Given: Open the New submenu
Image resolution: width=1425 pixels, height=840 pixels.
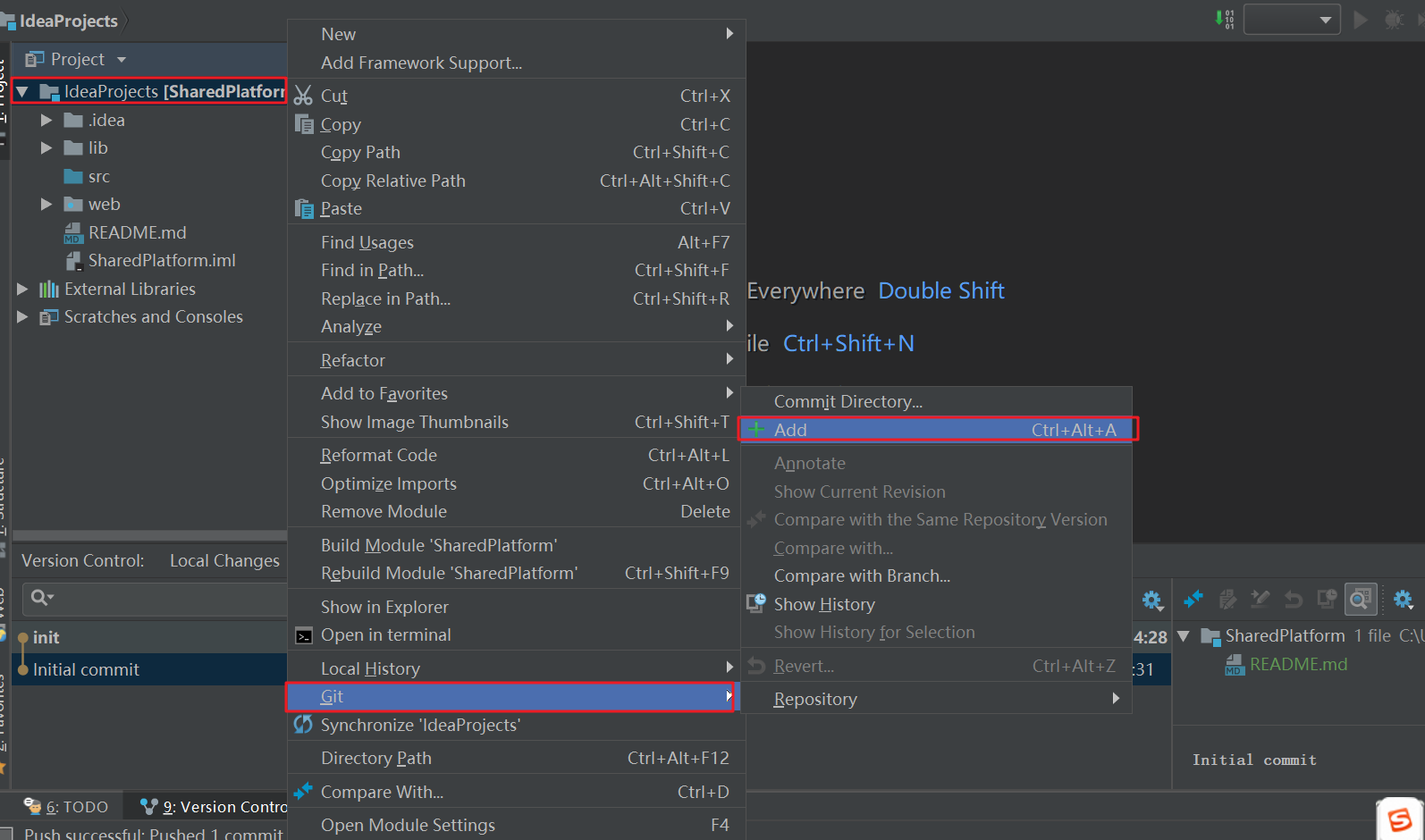Looking at the screenshot, I should click(516, 34).
